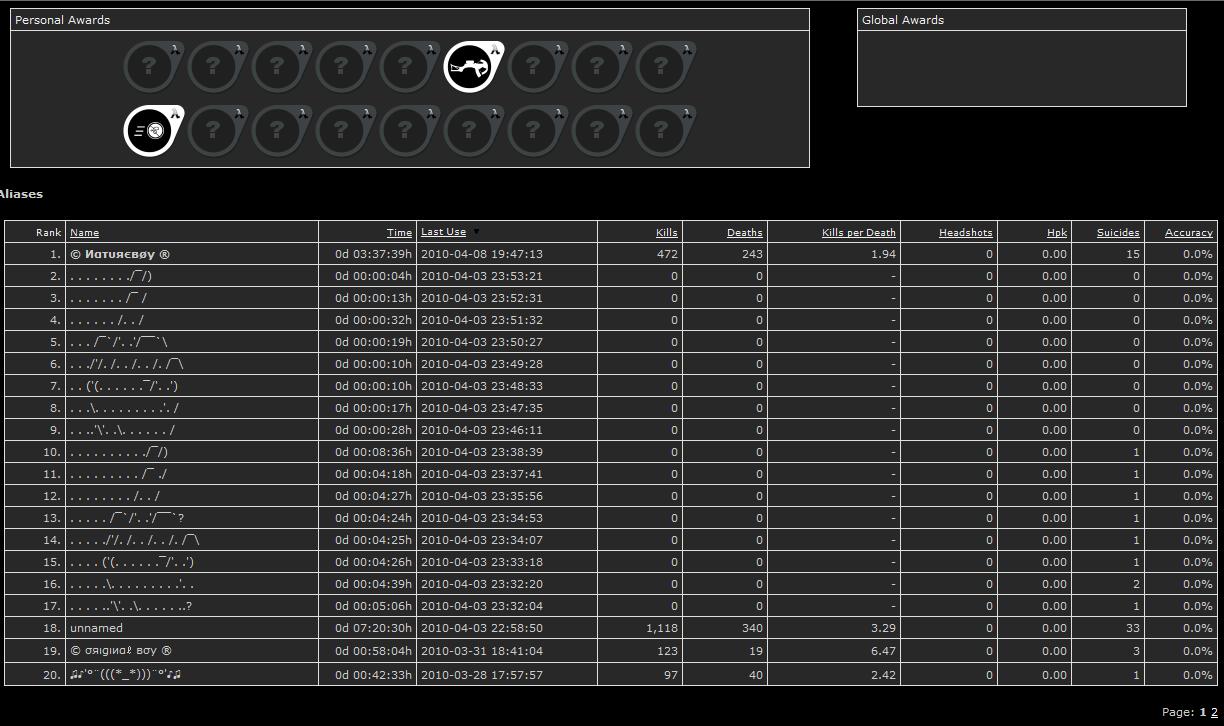Screen dimensions: 1224x726
Task: Click the locked award right of the grenade badge
Action: (x=214, y=131)
